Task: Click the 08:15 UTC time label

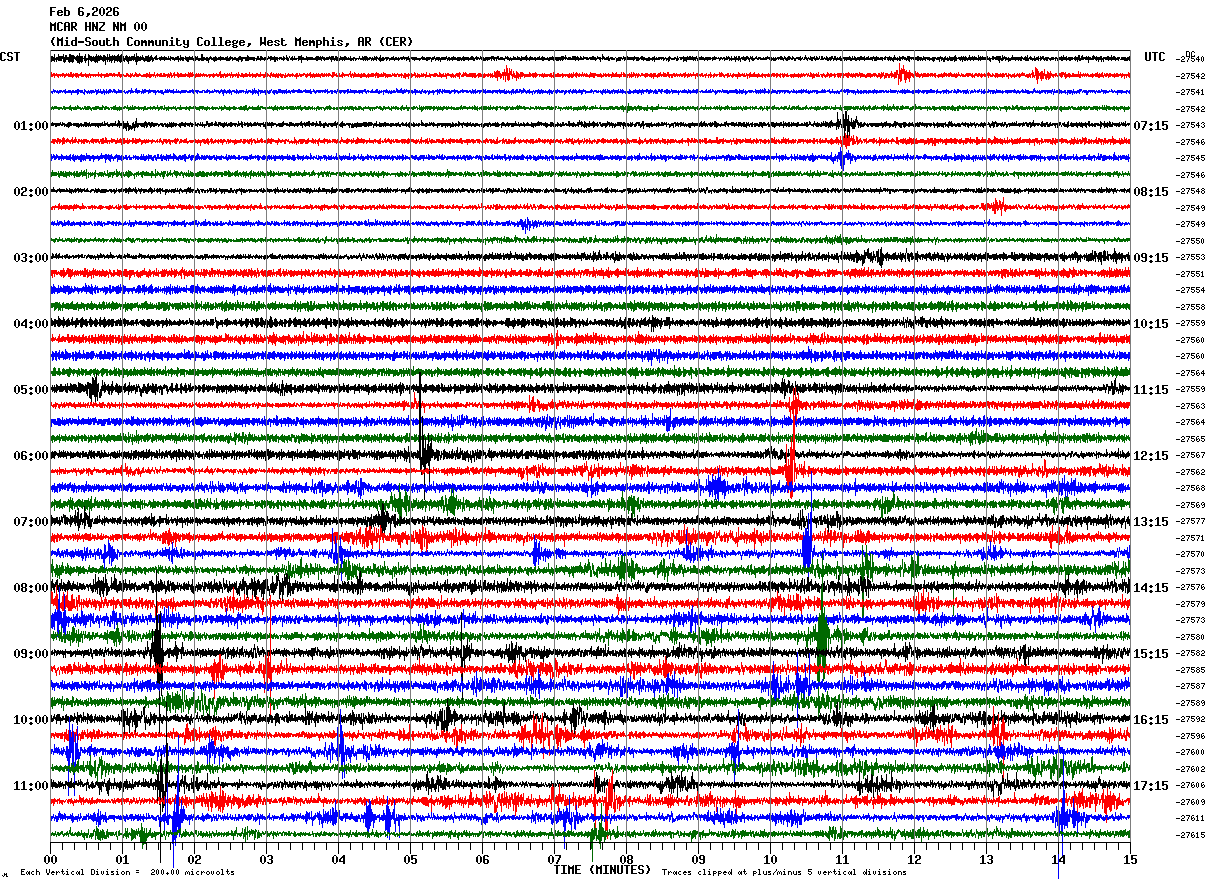Action: 1151,192
